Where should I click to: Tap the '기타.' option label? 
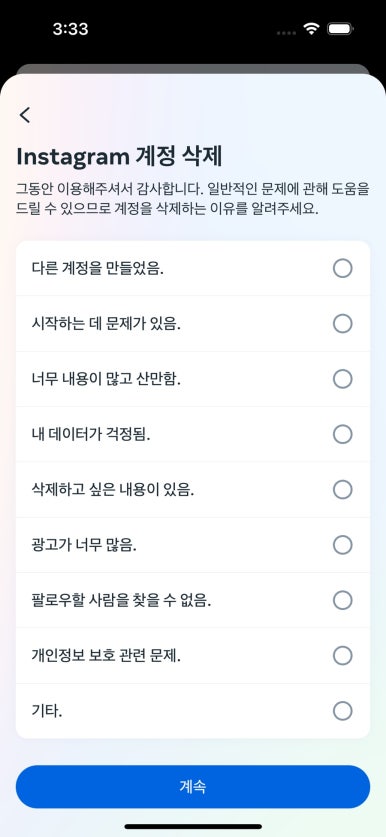pos(46,712)
